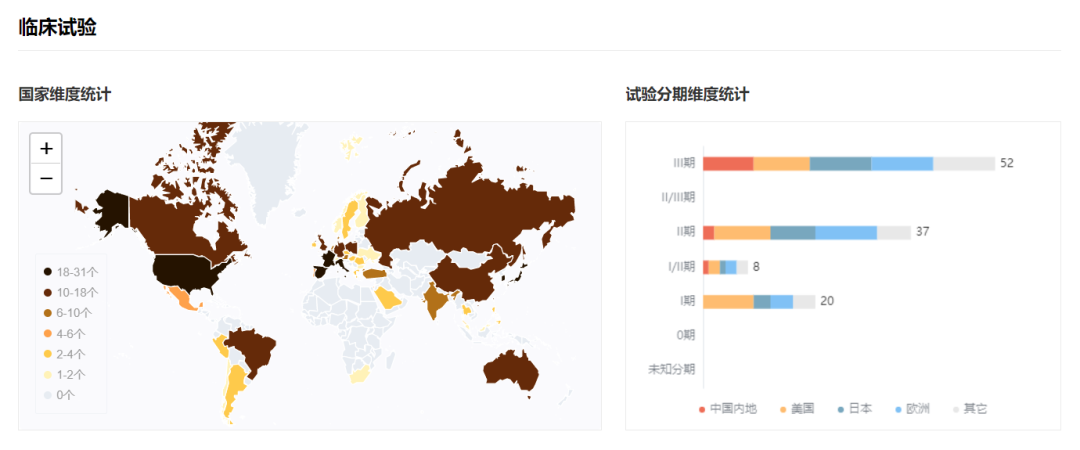Zoom in the map with plus button

(46, 148)
